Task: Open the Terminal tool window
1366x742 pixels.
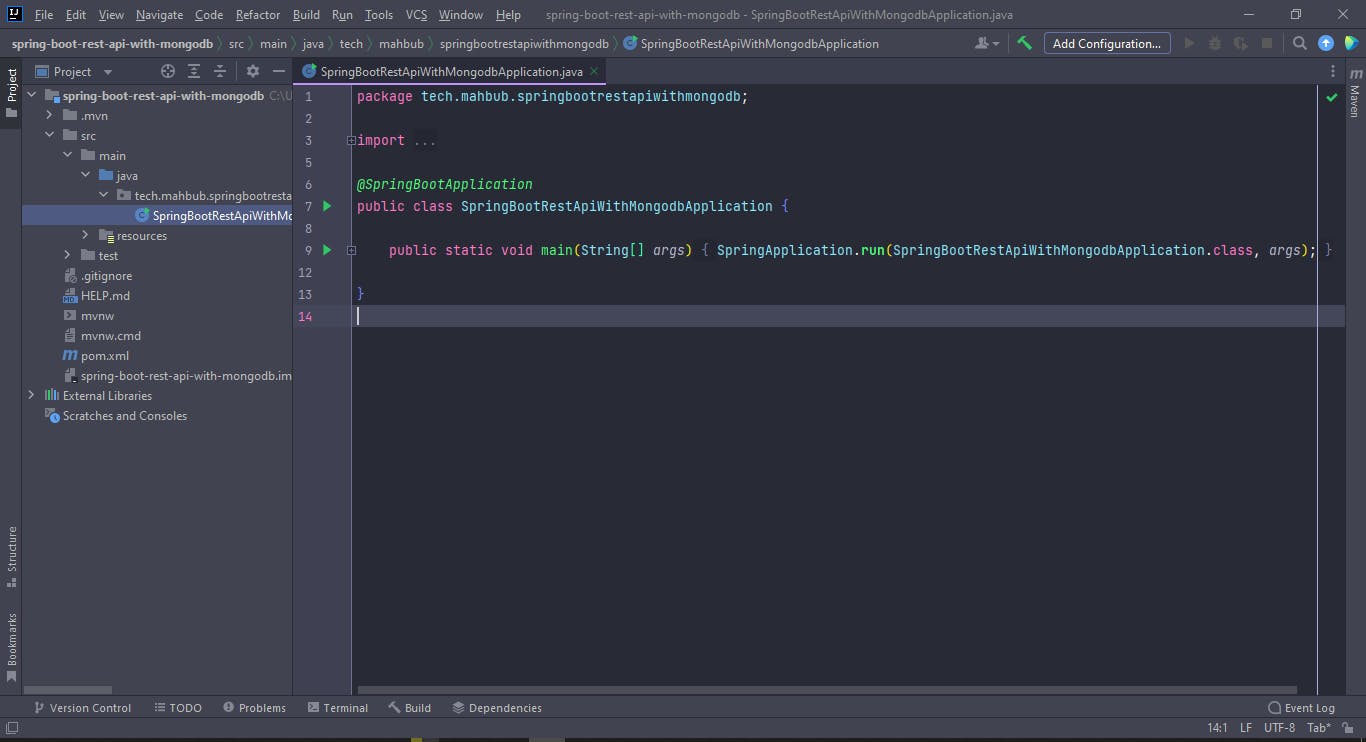Action: click(x=338, y=707)
